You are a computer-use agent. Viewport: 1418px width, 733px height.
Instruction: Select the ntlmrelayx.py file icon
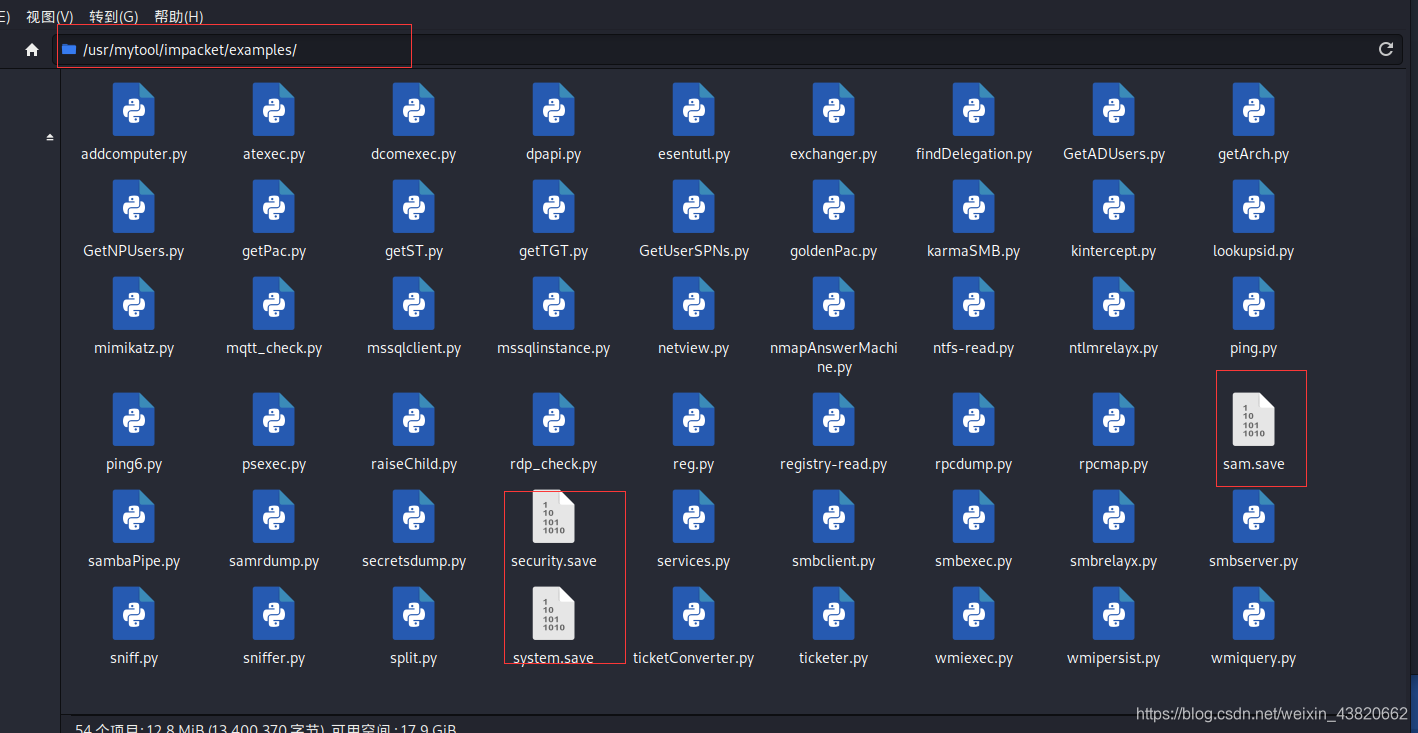[1114, 304]
